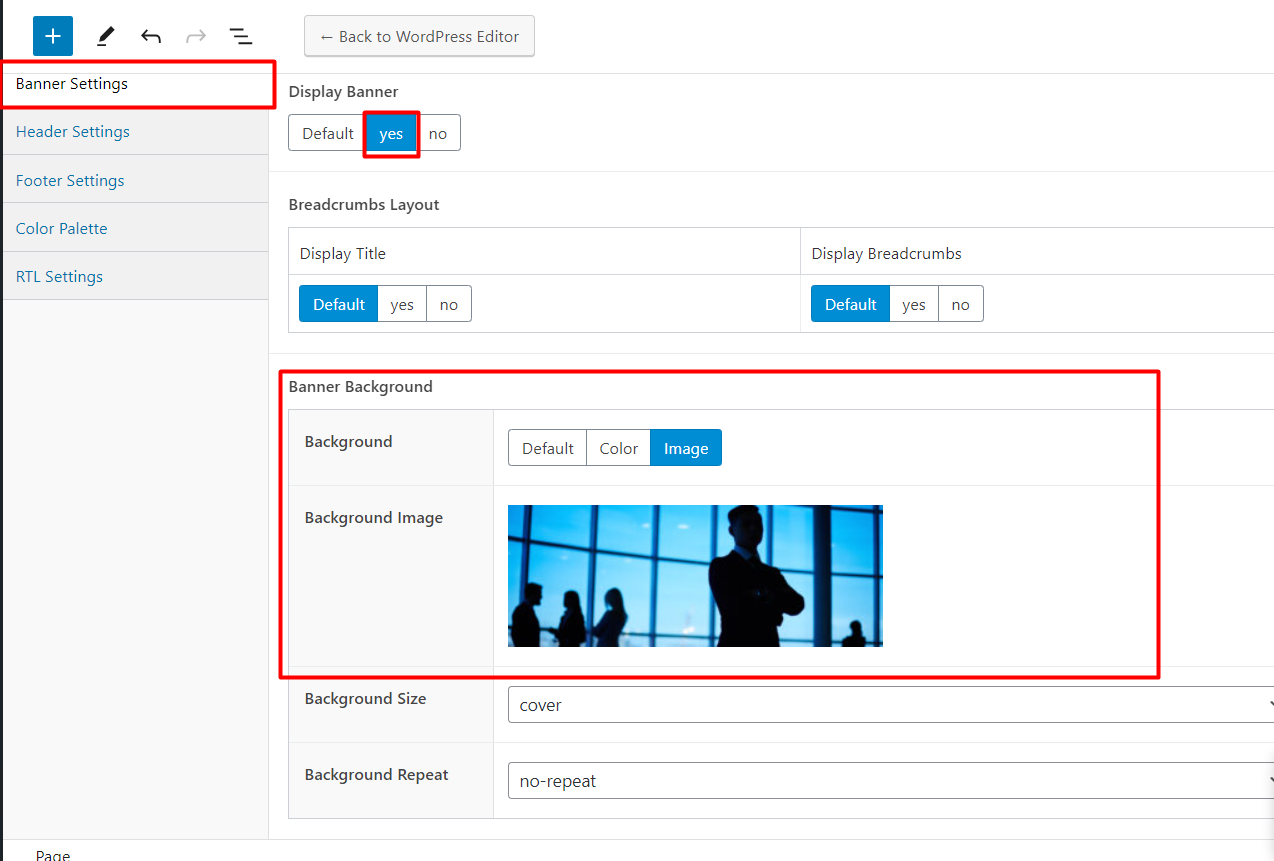The width and height of the screenshot is (1274, 861).
Task: Switch to Header Settings tab
Action: [x=136, y=132]
